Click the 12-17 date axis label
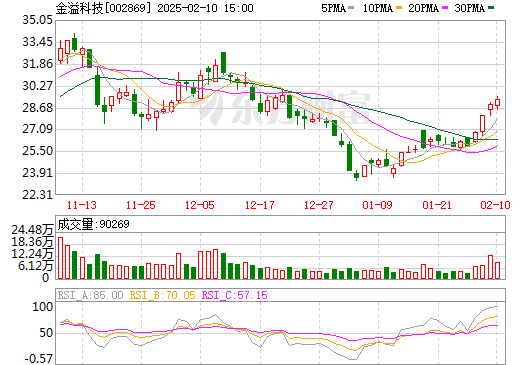The height and width of the screenshot is (365, 520). click(x=260, y=205)
